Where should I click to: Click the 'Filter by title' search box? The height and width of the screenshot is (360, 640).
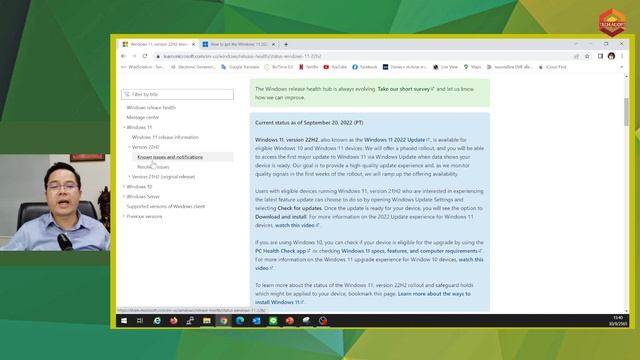point(178,94)
